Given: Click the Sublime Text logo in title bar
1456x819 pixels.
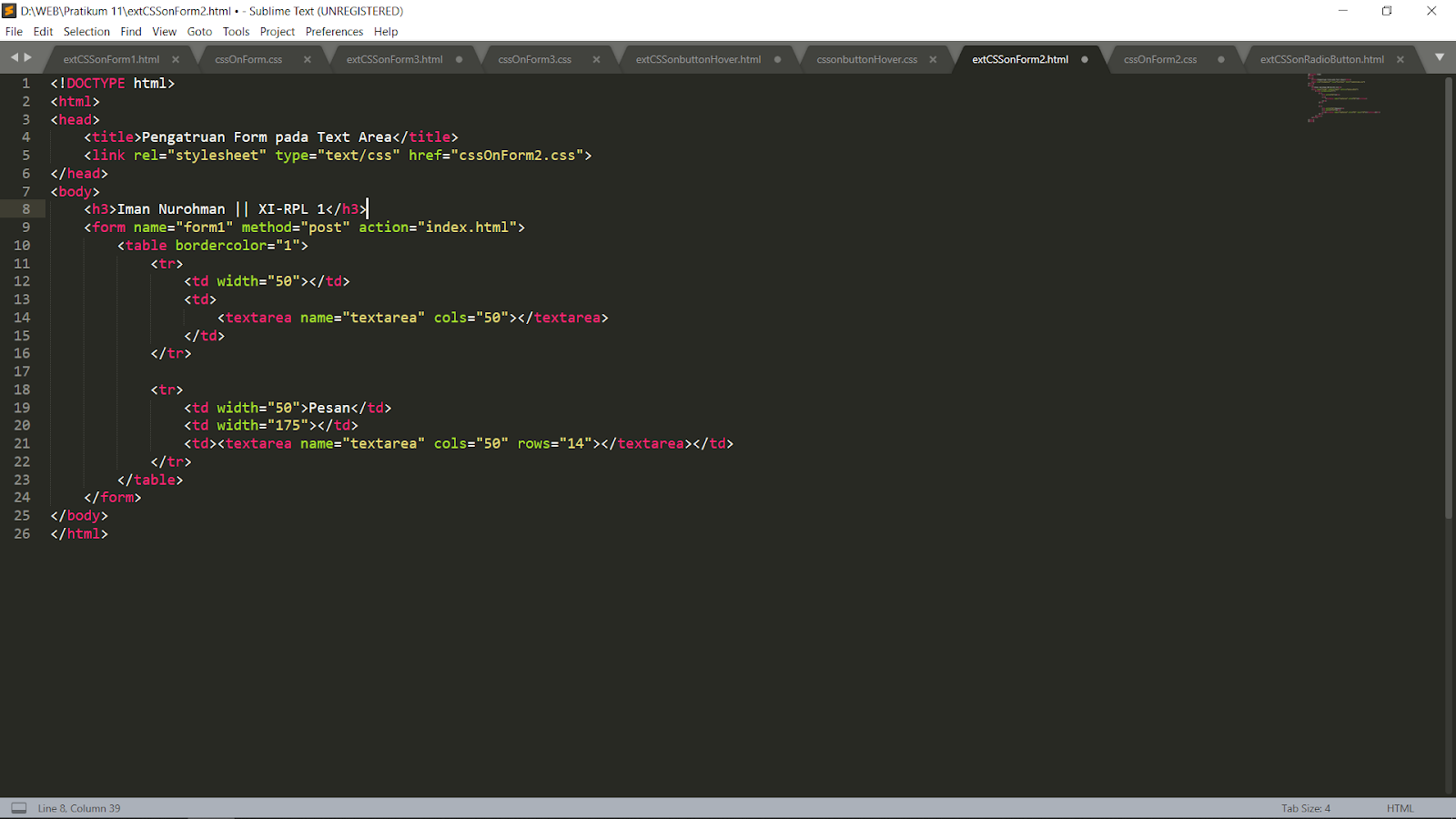Looking at the screenshot, I should [x=9, y=11].
